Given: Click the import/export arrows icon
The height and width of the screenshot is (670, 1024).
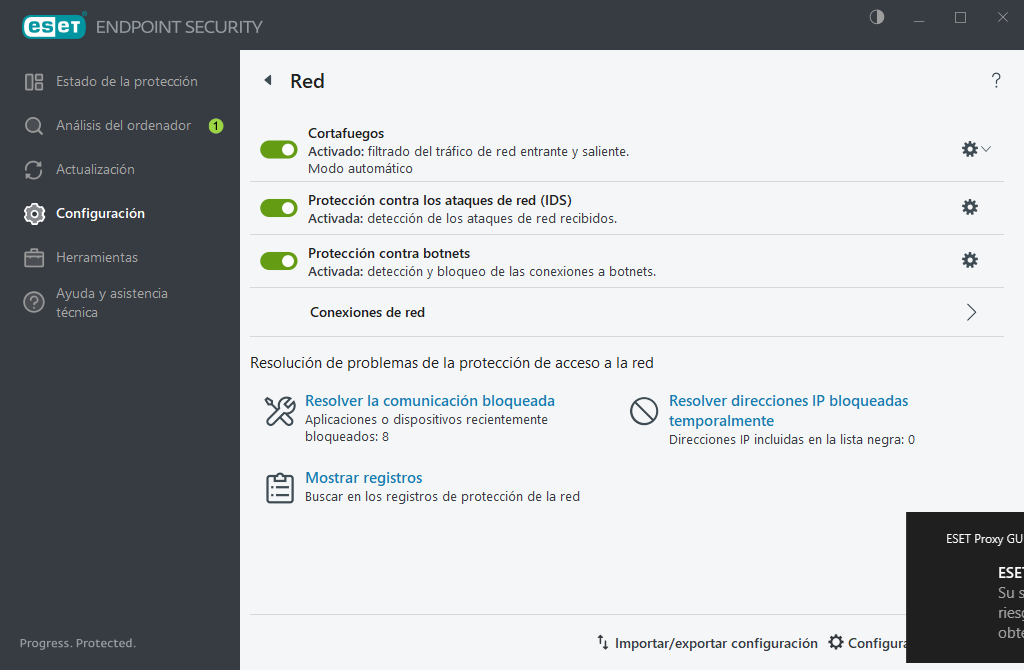Looking at the screenshot, I should tap(603, 642).
